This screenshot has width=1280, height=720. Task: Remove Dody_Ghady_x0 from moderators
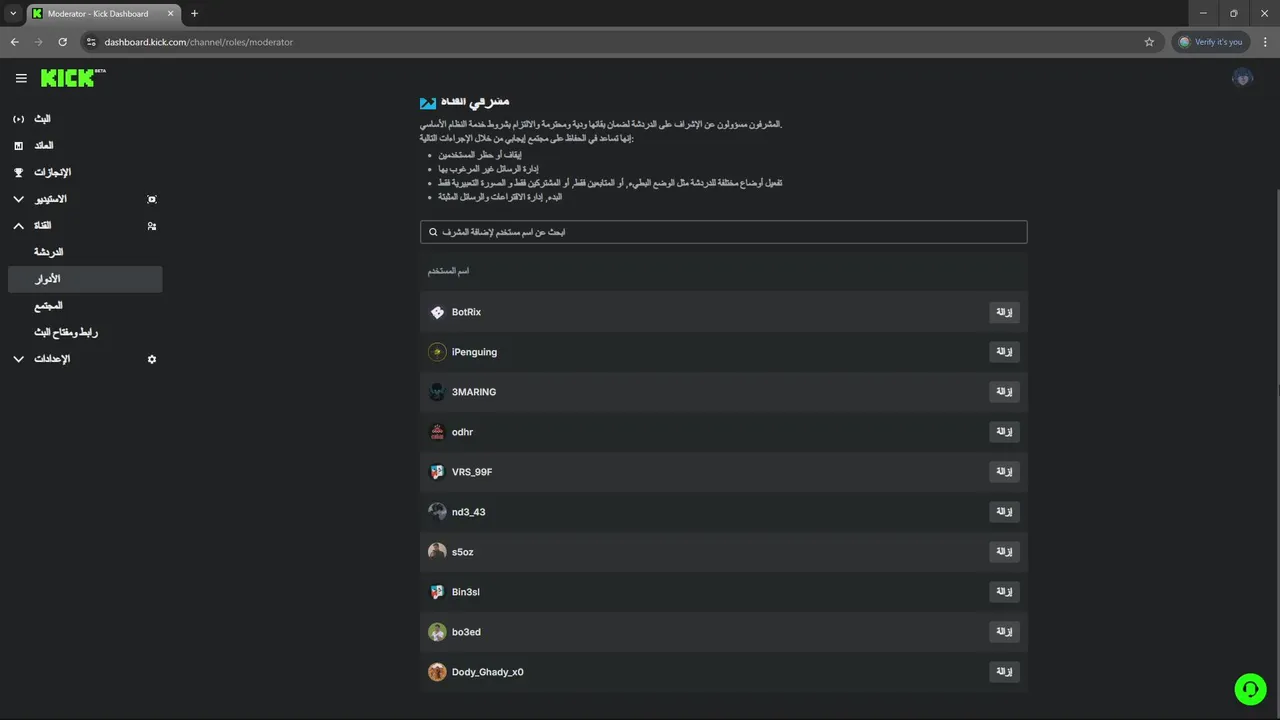pyautogui.click(x=1004, y=672)
